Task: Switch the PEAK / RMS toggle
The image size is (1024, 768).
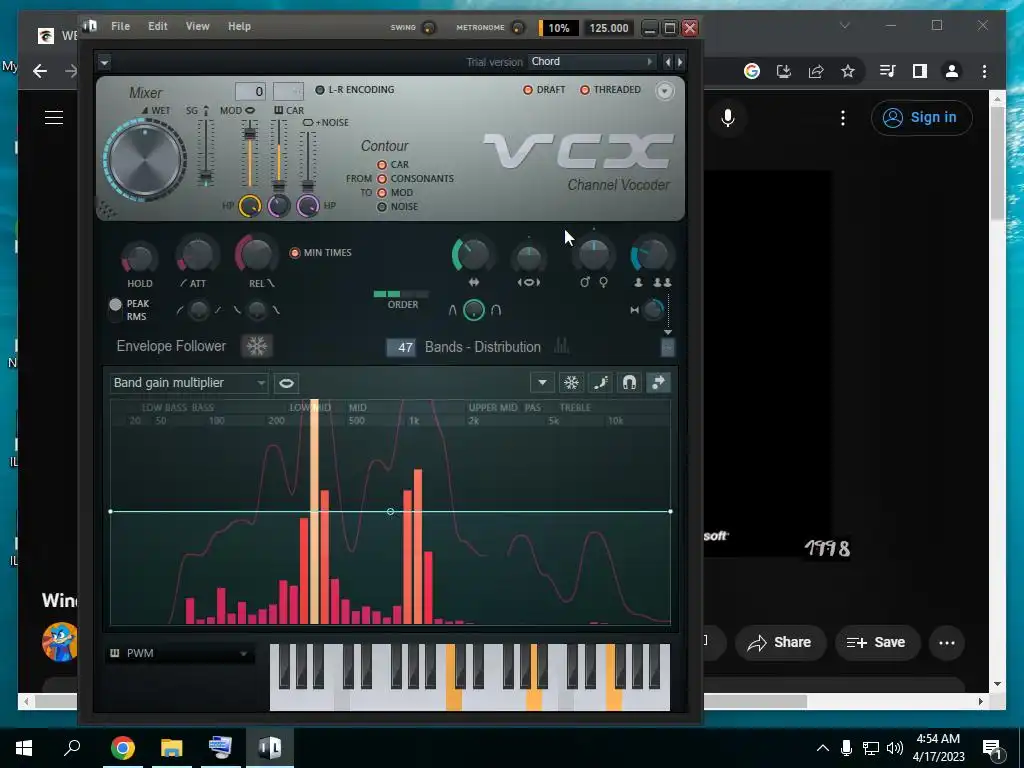Action: point(116,310)
